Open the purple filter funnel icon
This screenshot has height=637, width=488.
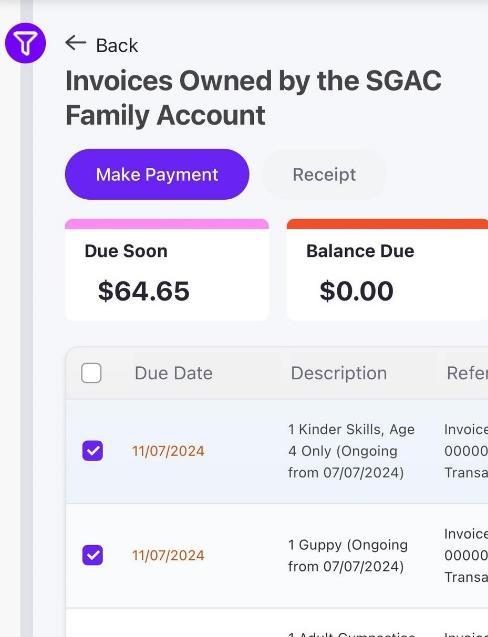tap(25, 43)
